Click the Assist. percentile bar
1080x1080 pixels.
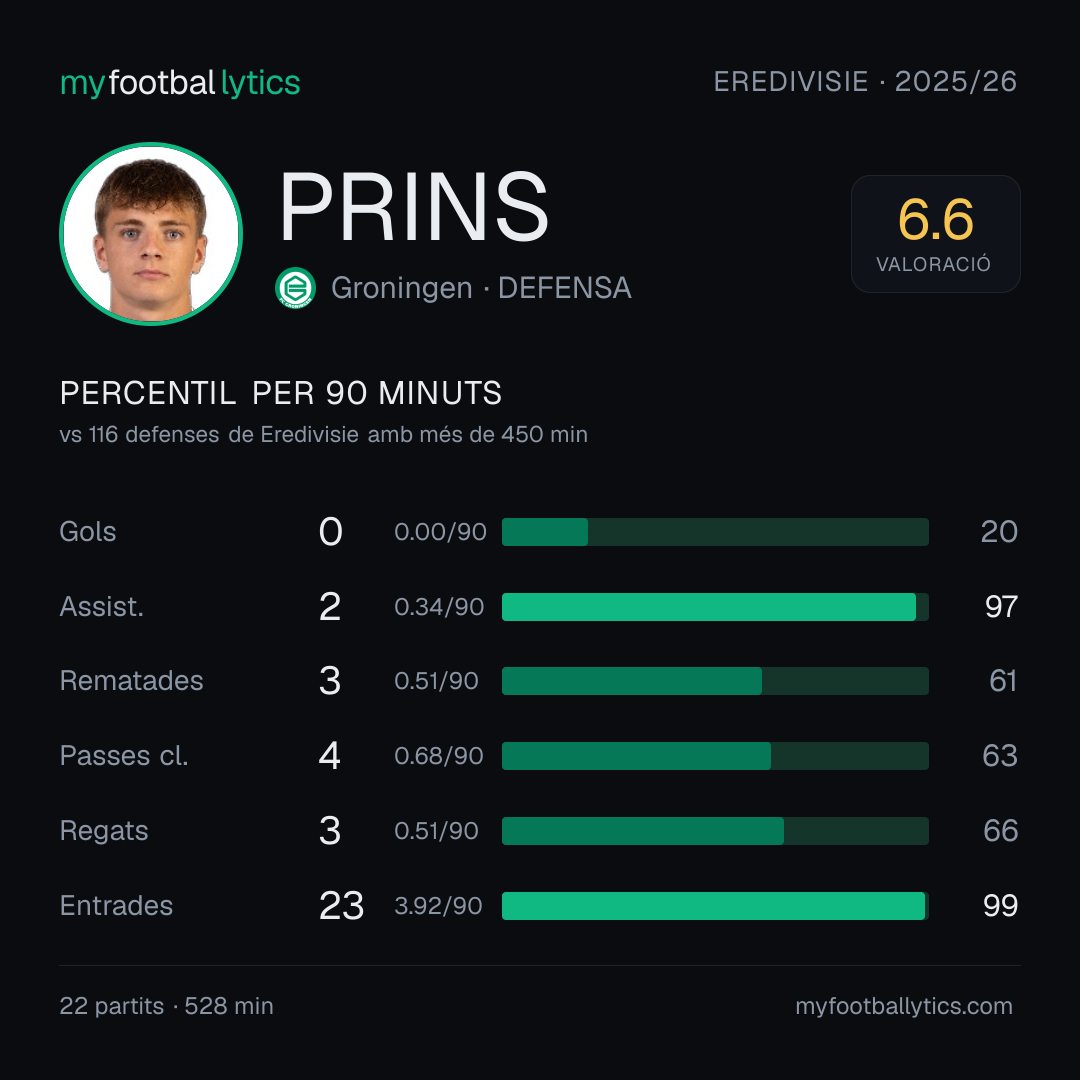pos(715,607)
